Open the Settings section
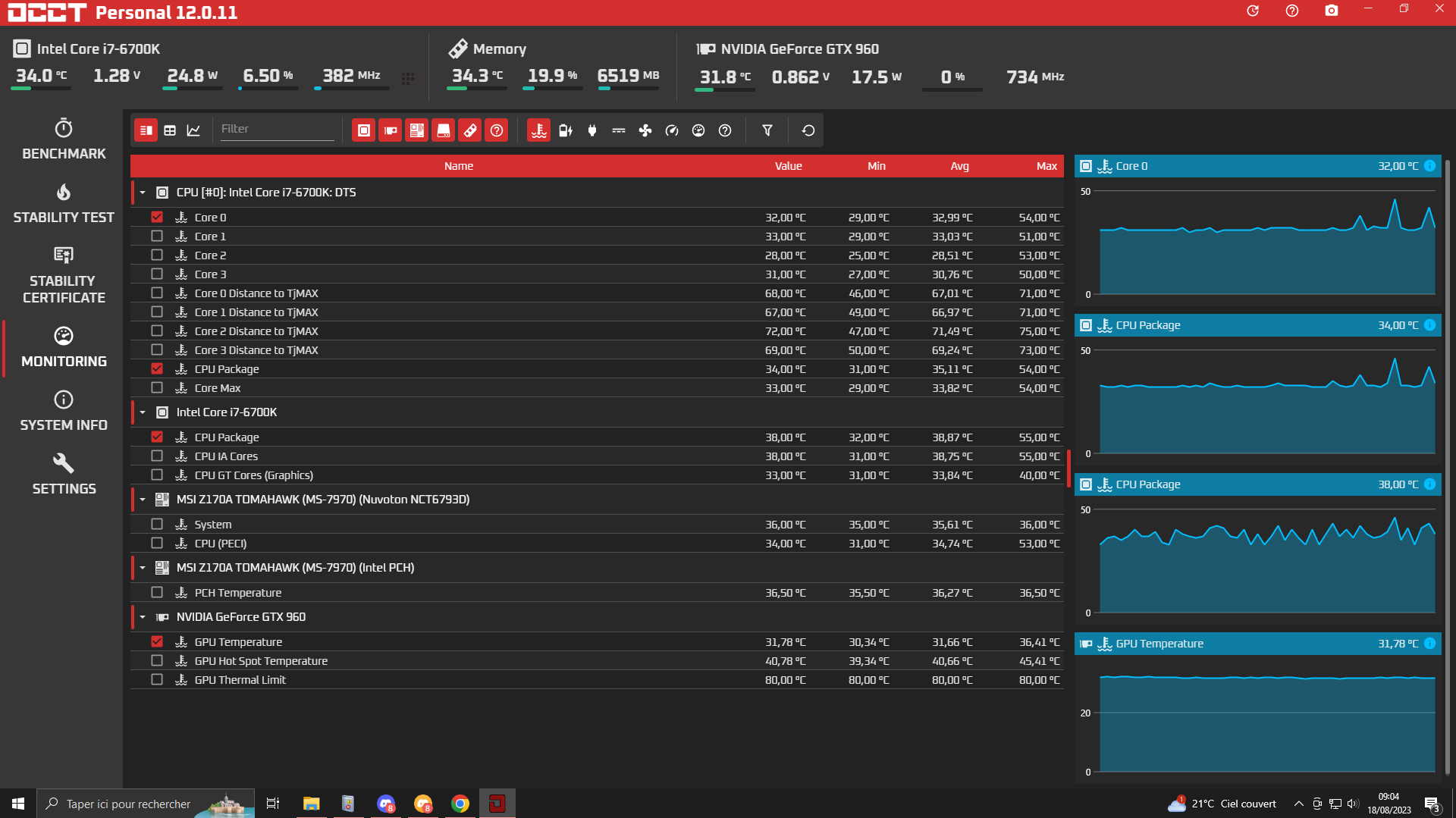 point(64,475)
